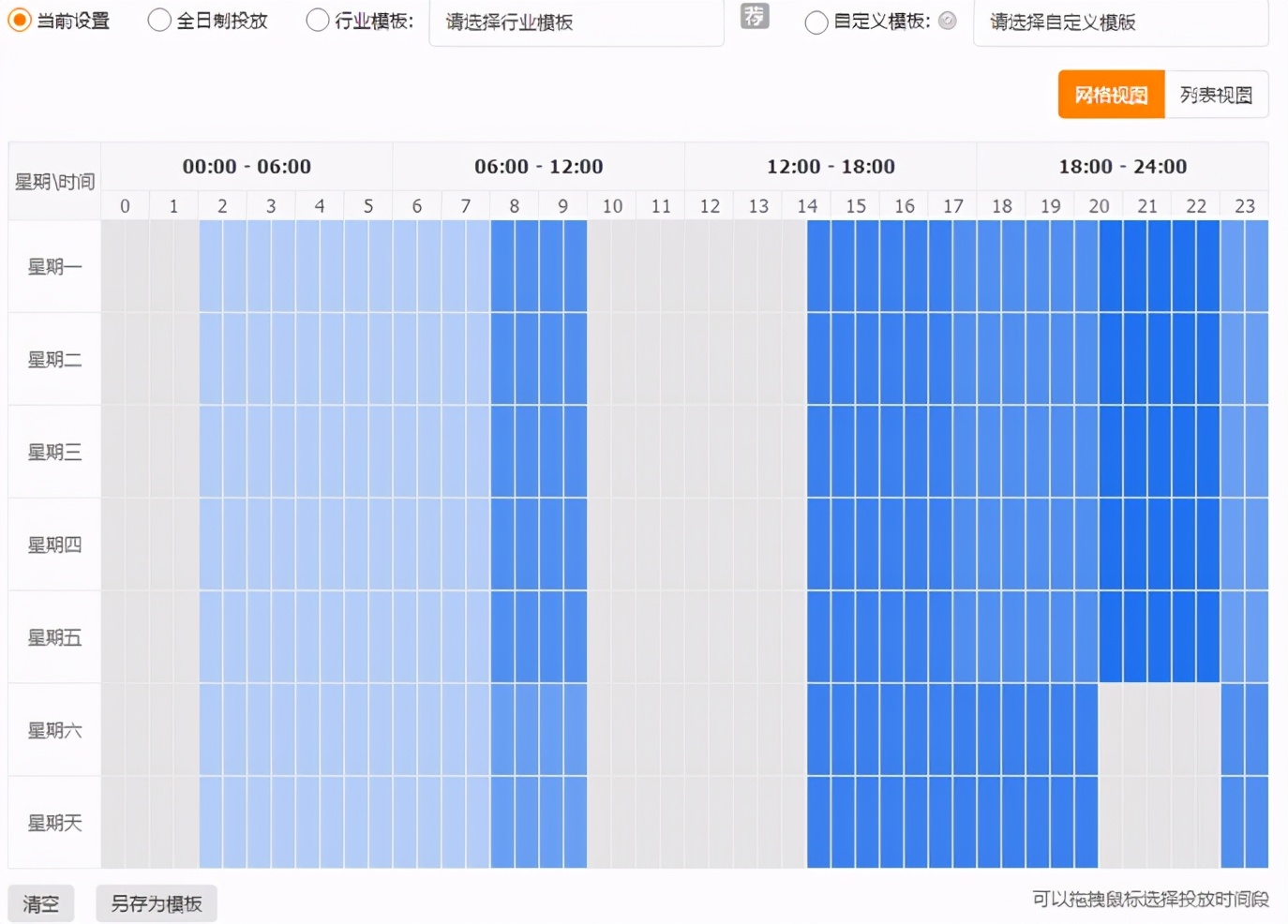The image size is (1288, 924).
Task: Click hour 14 column header
Action: click(807, 205)
